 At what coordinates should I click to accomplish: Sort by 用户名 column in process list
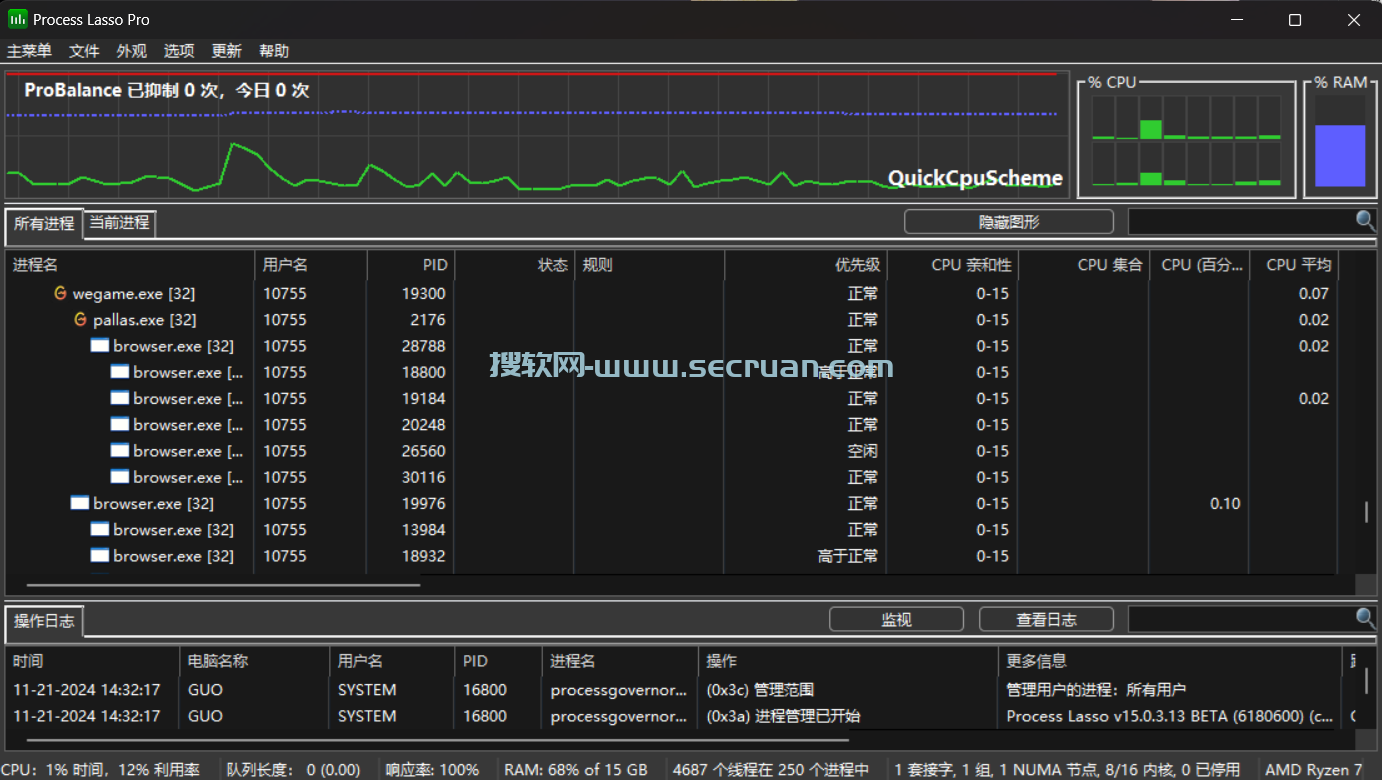tap(311, 265)
